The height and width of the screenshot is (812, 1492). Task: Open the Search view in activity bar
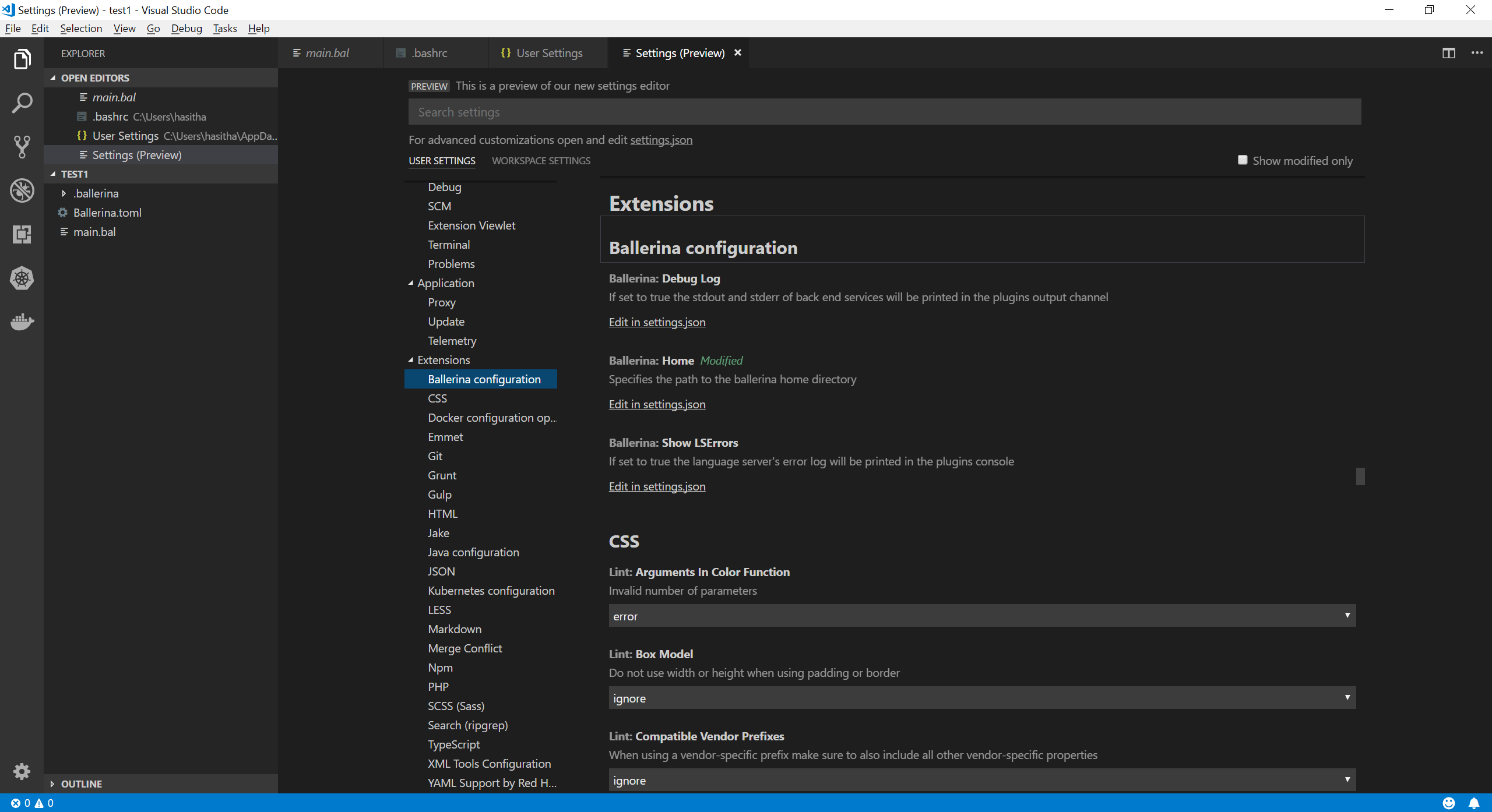[22, 103]
